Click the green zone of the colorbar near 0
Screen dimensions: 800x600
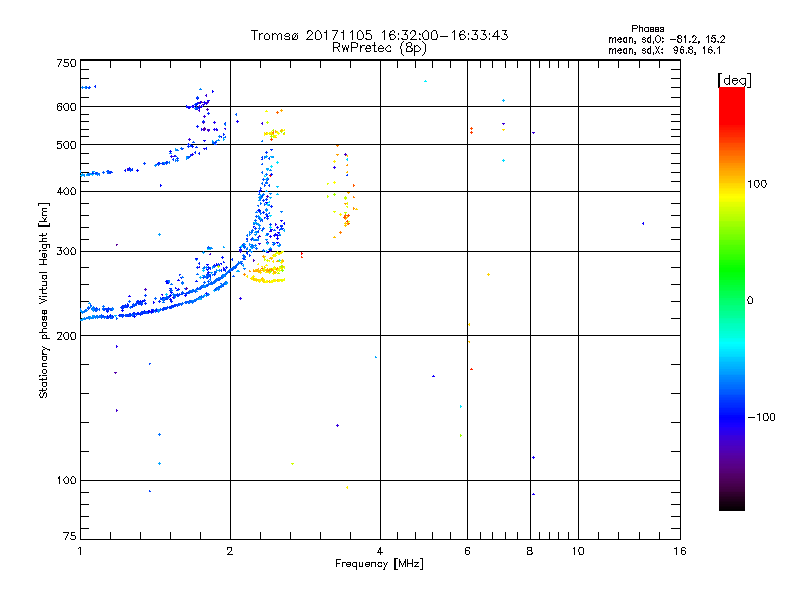(731, 300)
